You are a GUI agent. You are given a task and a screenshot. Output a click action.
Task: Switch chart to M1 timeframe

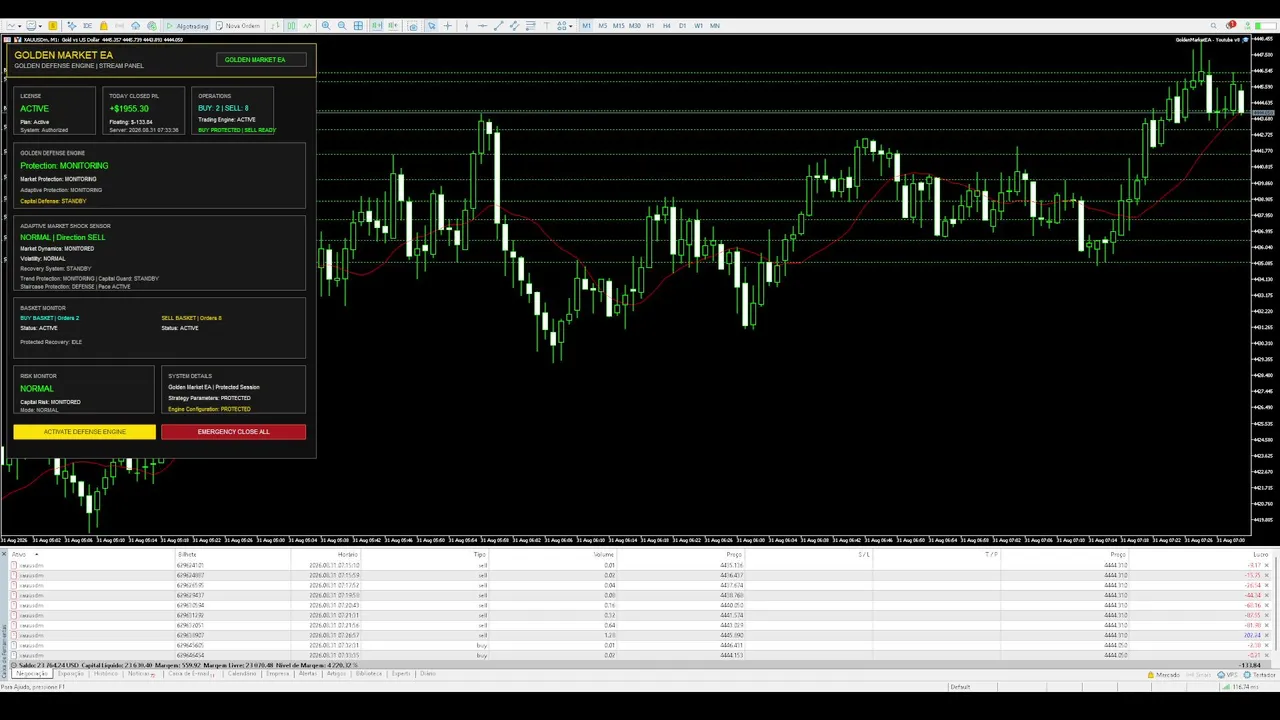[586, 25]
